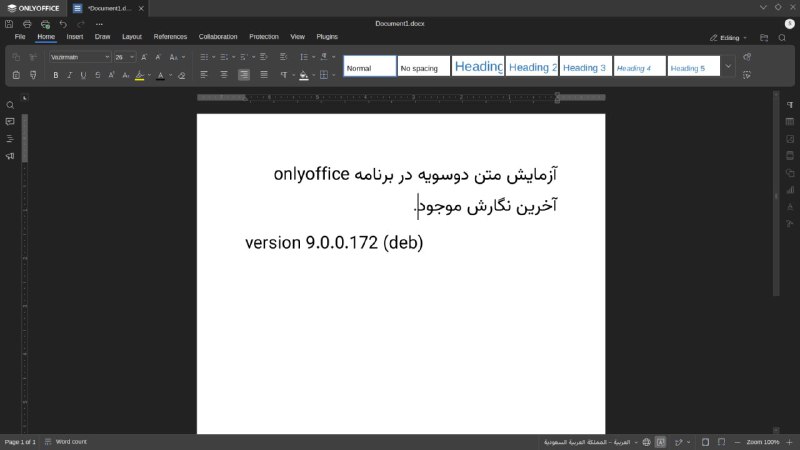Switch to the Draw tab
The image size is (800, 450).
pos(102,37)
